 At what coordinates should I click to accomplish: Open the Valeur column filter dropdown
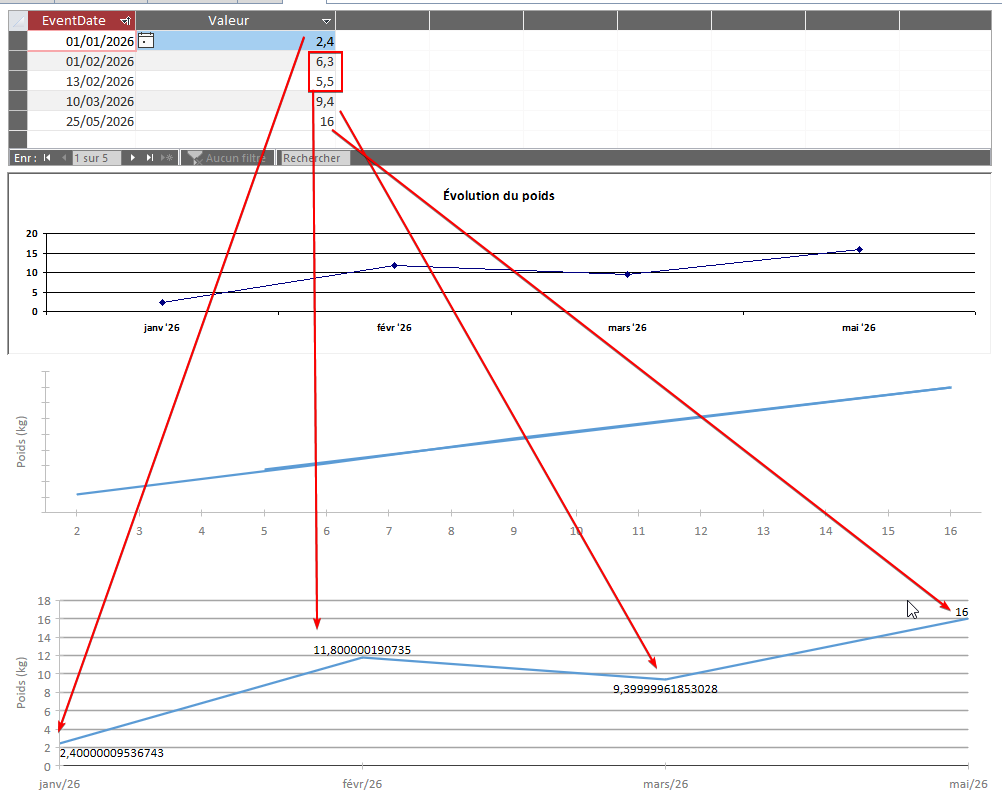click(326, 21)
